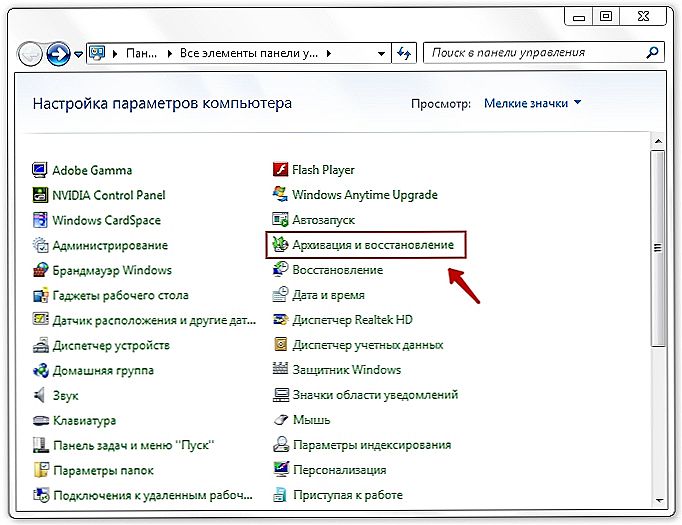The image size is (682, 525).
Task: Open the Мышь link
Action: click(311, 420)
